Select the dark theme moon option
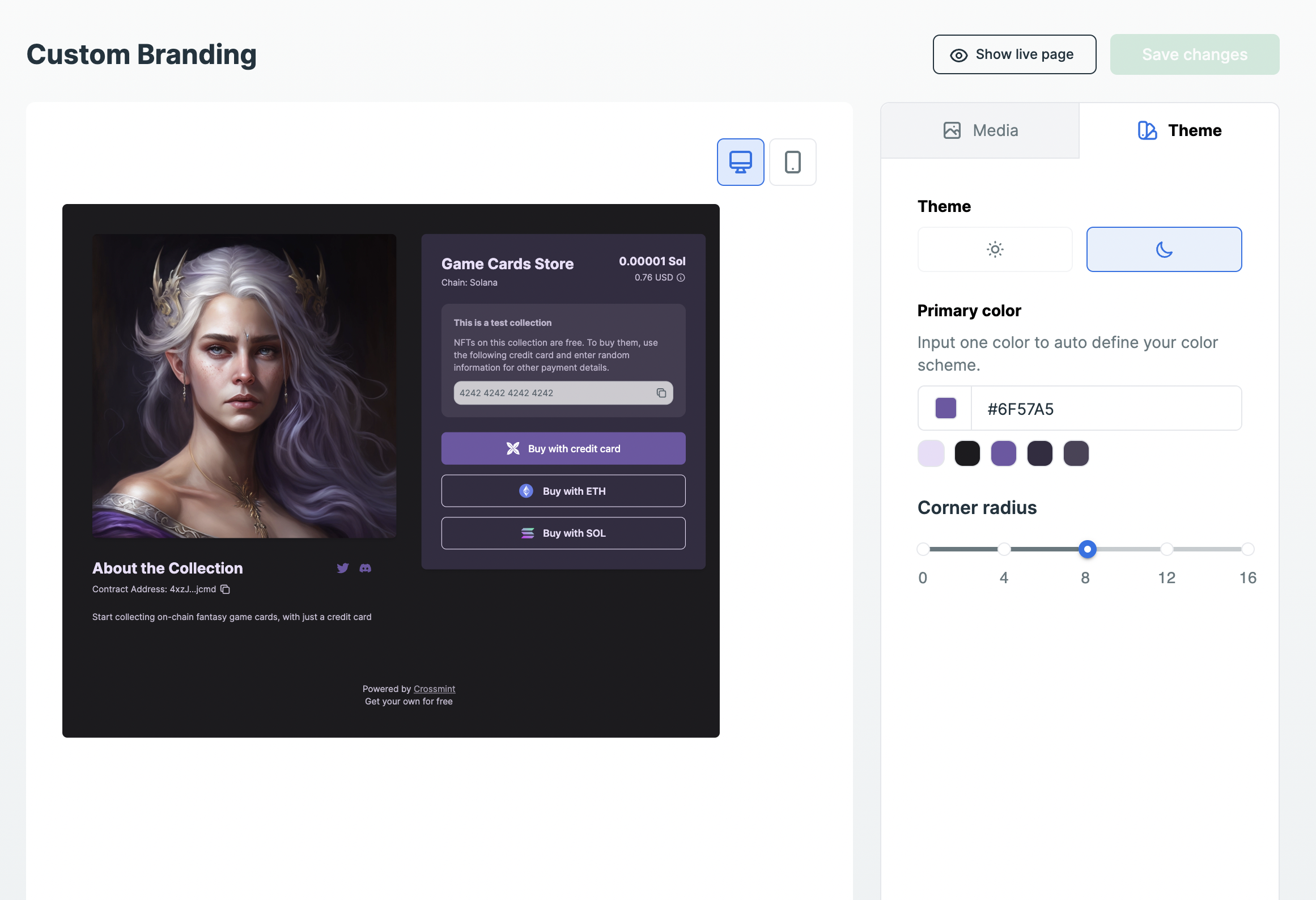The height and width of the screenshot is (900, 1316). (x=1164, y=249)
